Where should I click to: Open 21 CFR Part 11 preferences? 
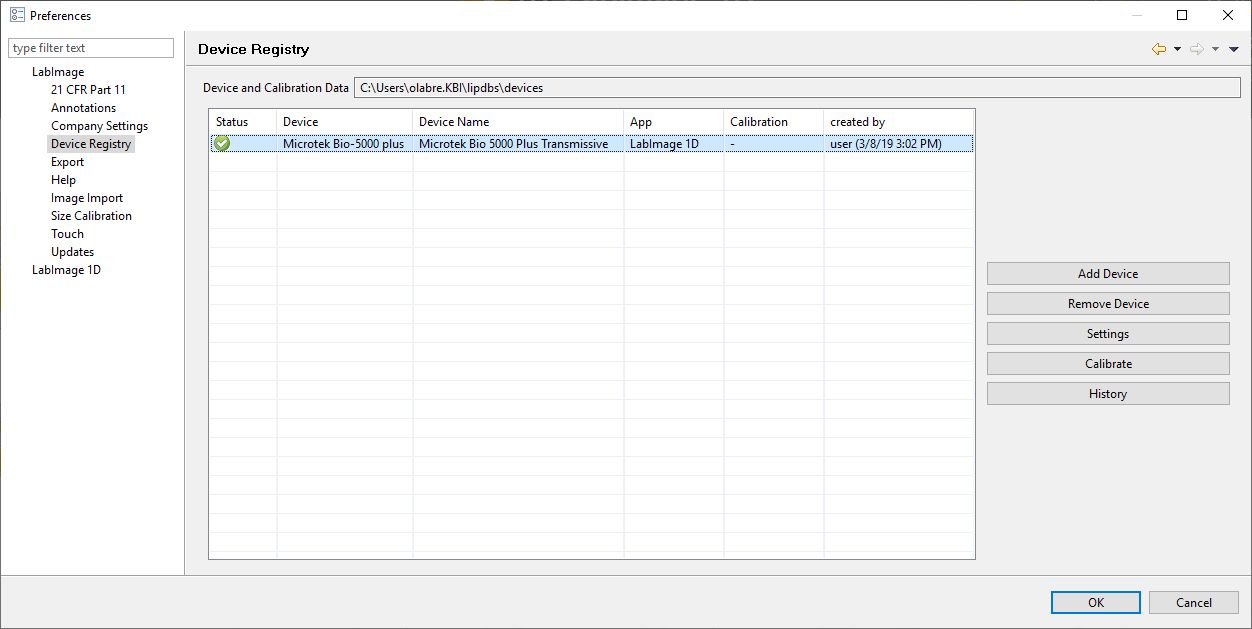[x=88, y=90]
